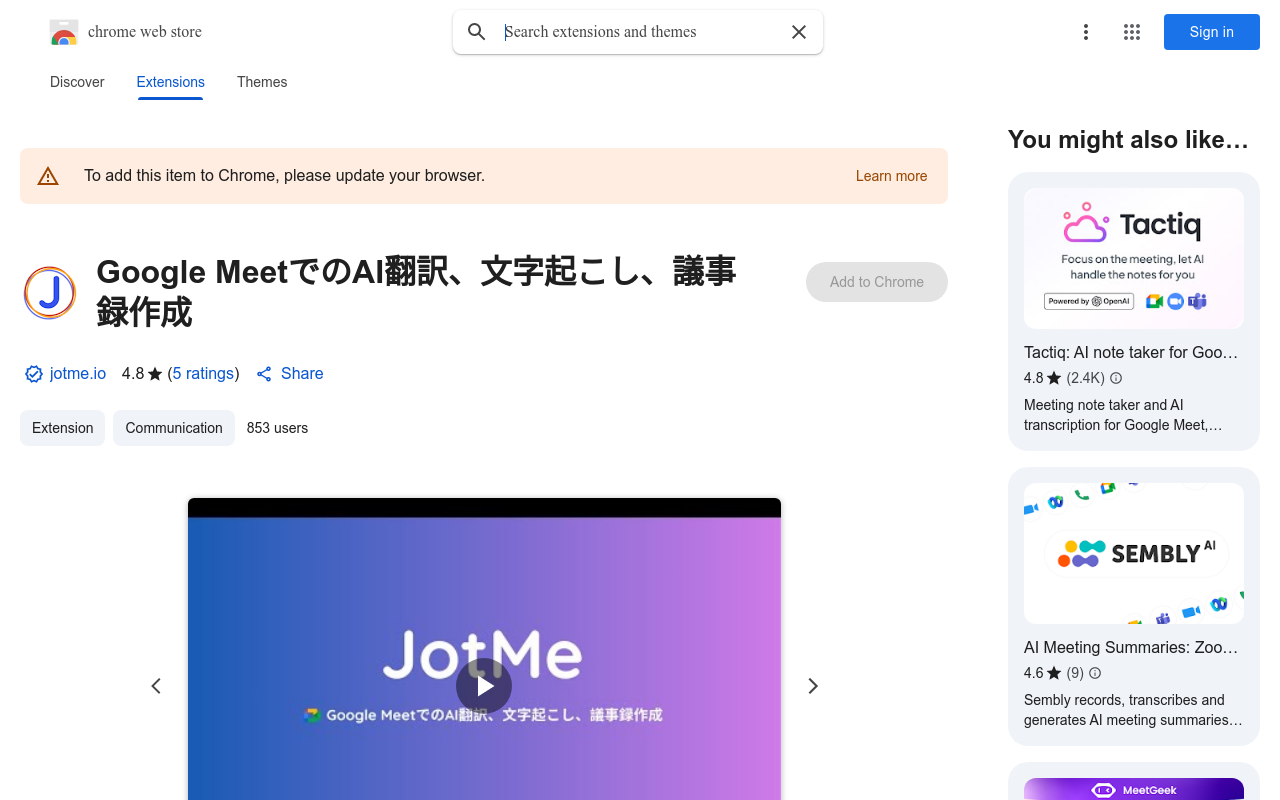Open Tactiq: AI note taker title
The image size is (1280, 800).
click(1131, 352)
